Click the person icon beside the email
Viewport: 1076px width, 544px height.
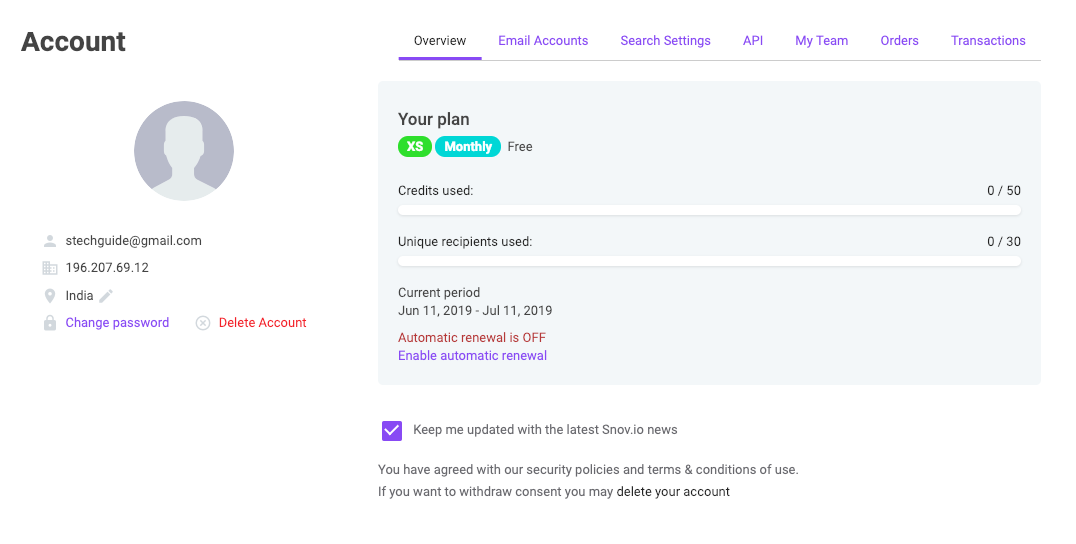click(x=50, y=241)
